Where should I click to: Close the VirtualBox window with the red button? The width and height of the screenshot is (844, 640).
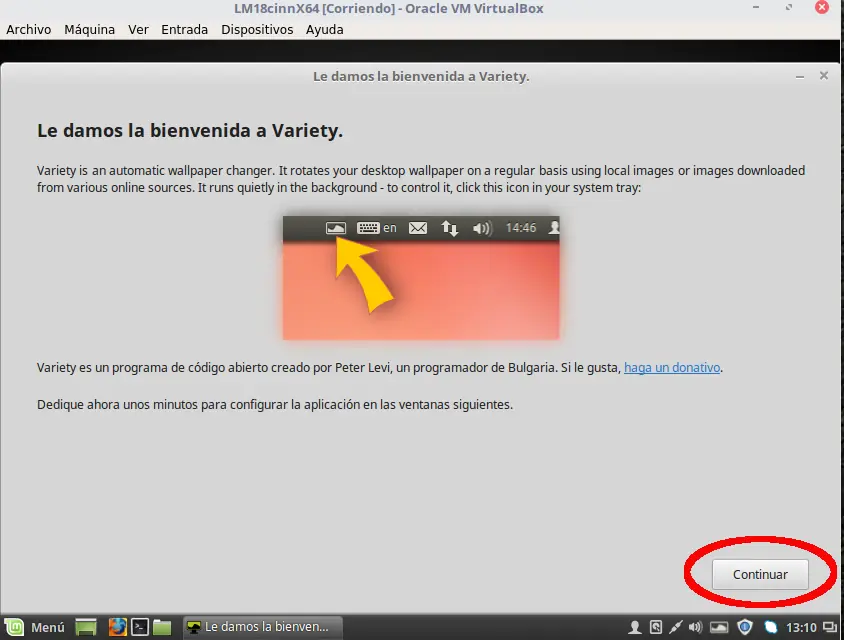coord(822,7)
